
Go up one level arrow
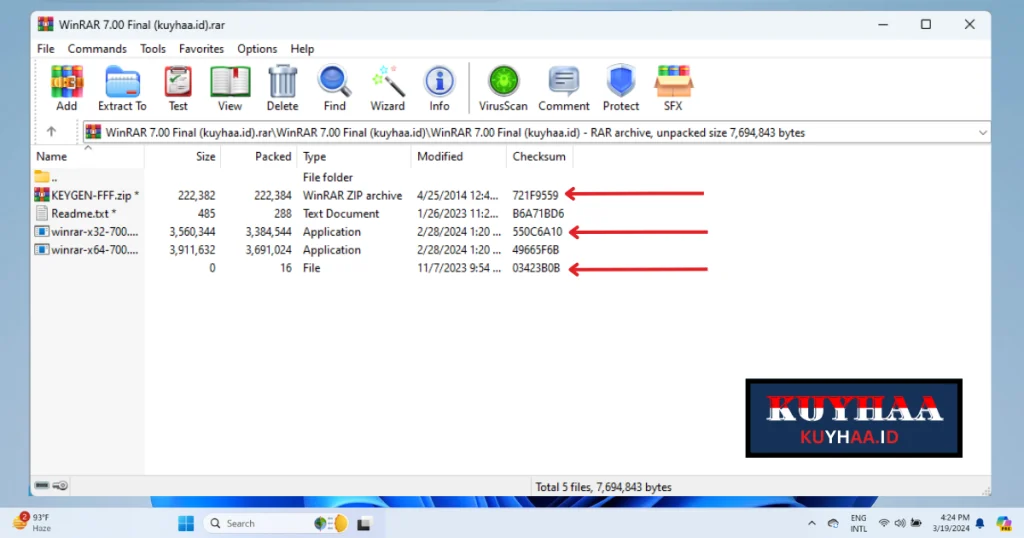click(x=51, y=132)
